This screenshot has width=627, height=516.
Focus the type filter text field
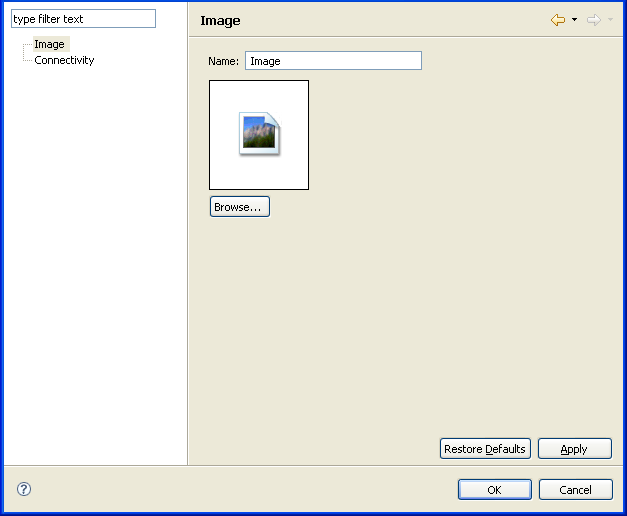(x=84, y=19)
